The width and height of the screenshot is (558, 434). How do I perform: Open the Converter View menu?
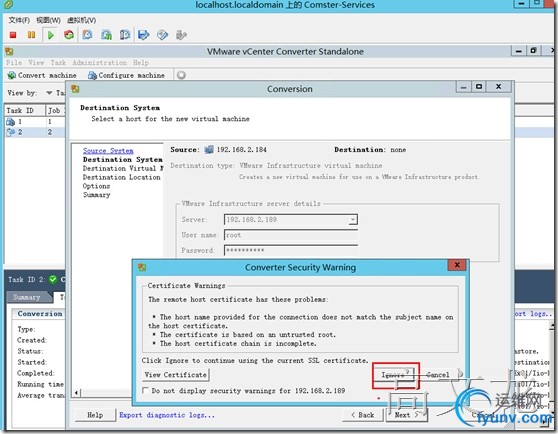[x=36, y=63]
